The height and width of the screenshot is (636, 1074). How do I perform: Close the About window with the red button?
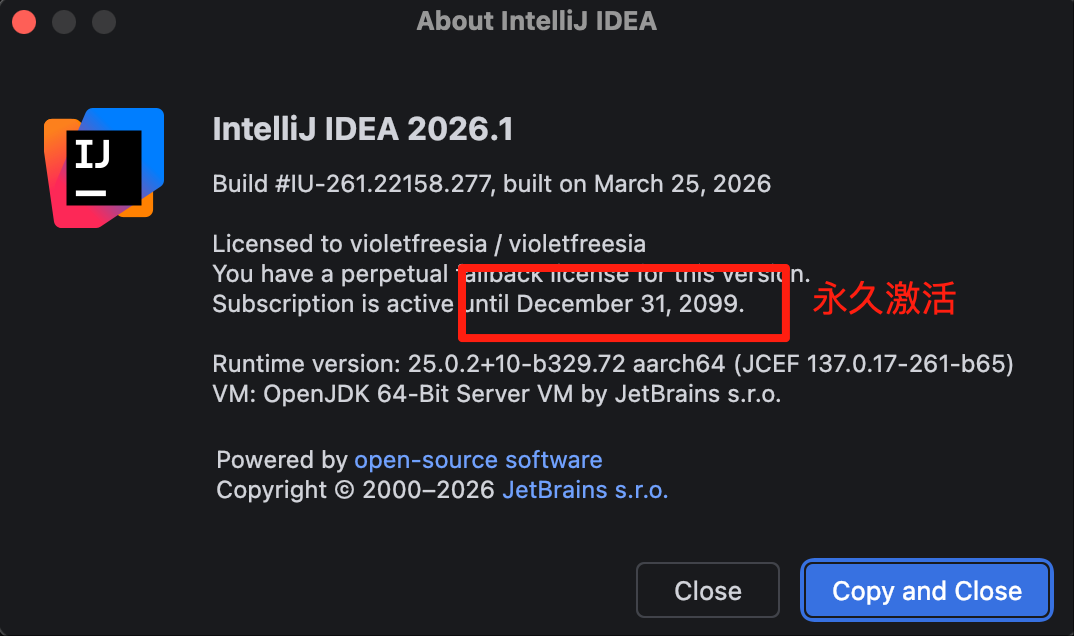23,21
